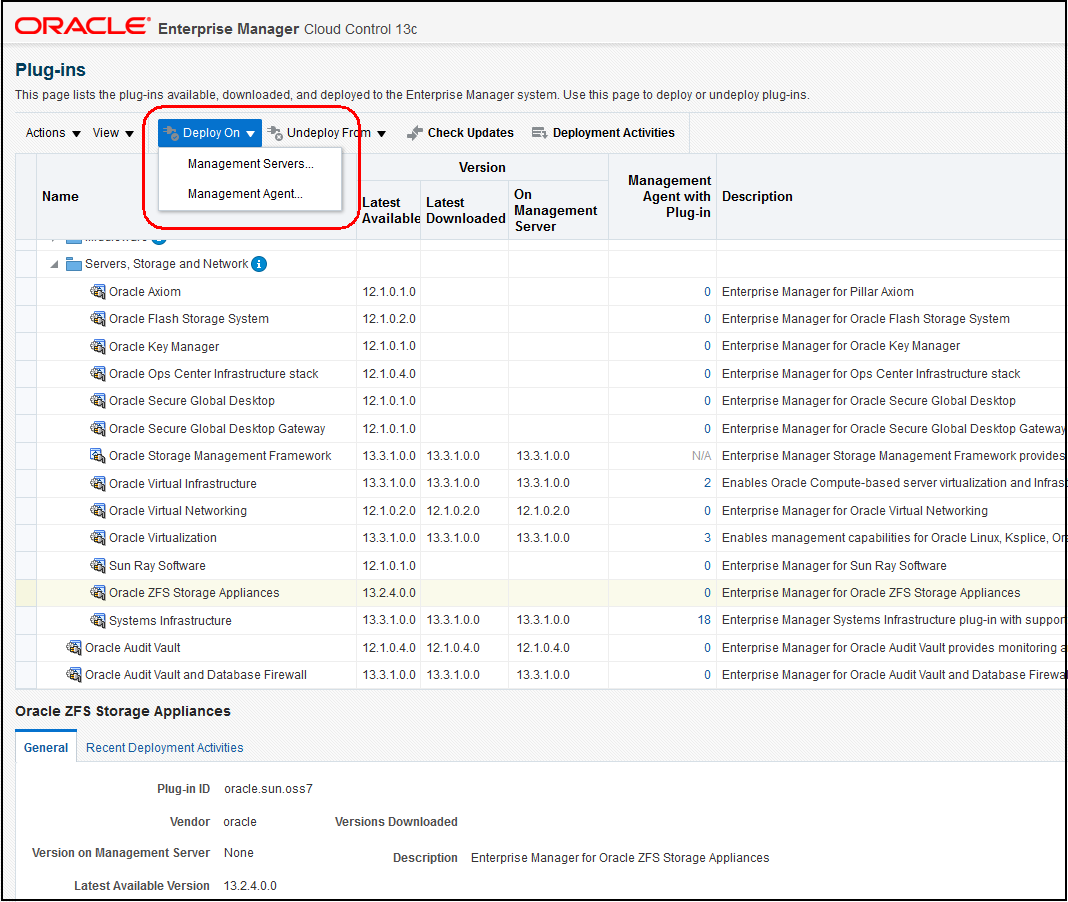Click the Systems Infrastructure row name
The image size is (1068, 902).
tap(170, 621)
